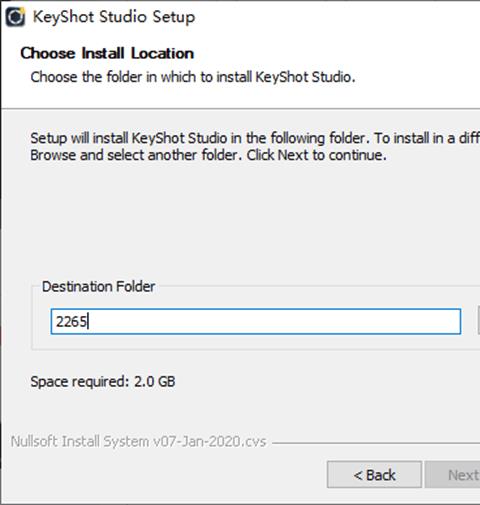480x505 pixels.
Task: Click the separator line beside Nullsoft text
Action: (376, 443)
